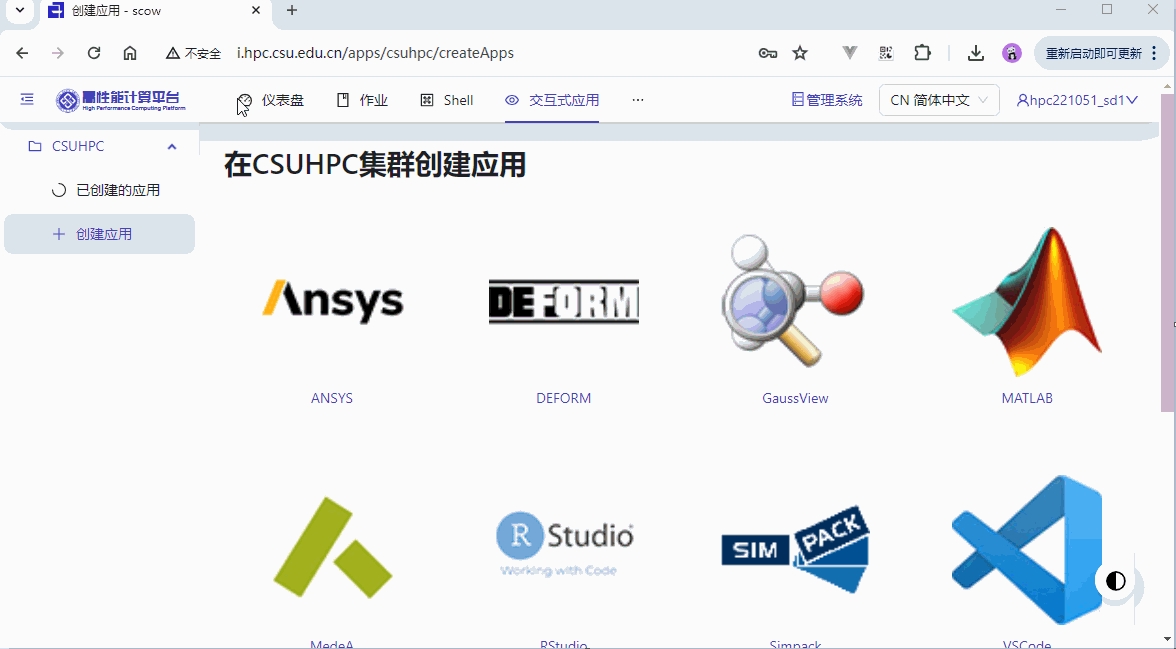Click the High Performance Computing Platform logo
Image resolution: width=1176 pixels, height=649 pixels.
pyautogui.click(x=121, y=100)
